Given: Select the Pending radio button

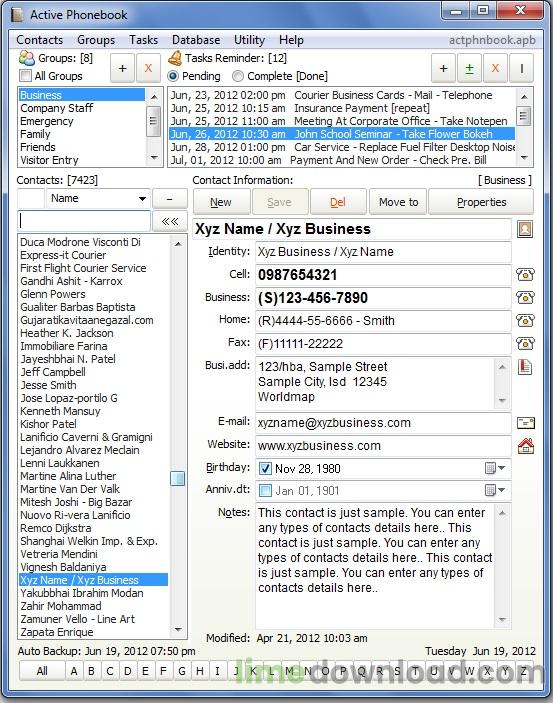Looking at the screenshot, I should [173, 76].
